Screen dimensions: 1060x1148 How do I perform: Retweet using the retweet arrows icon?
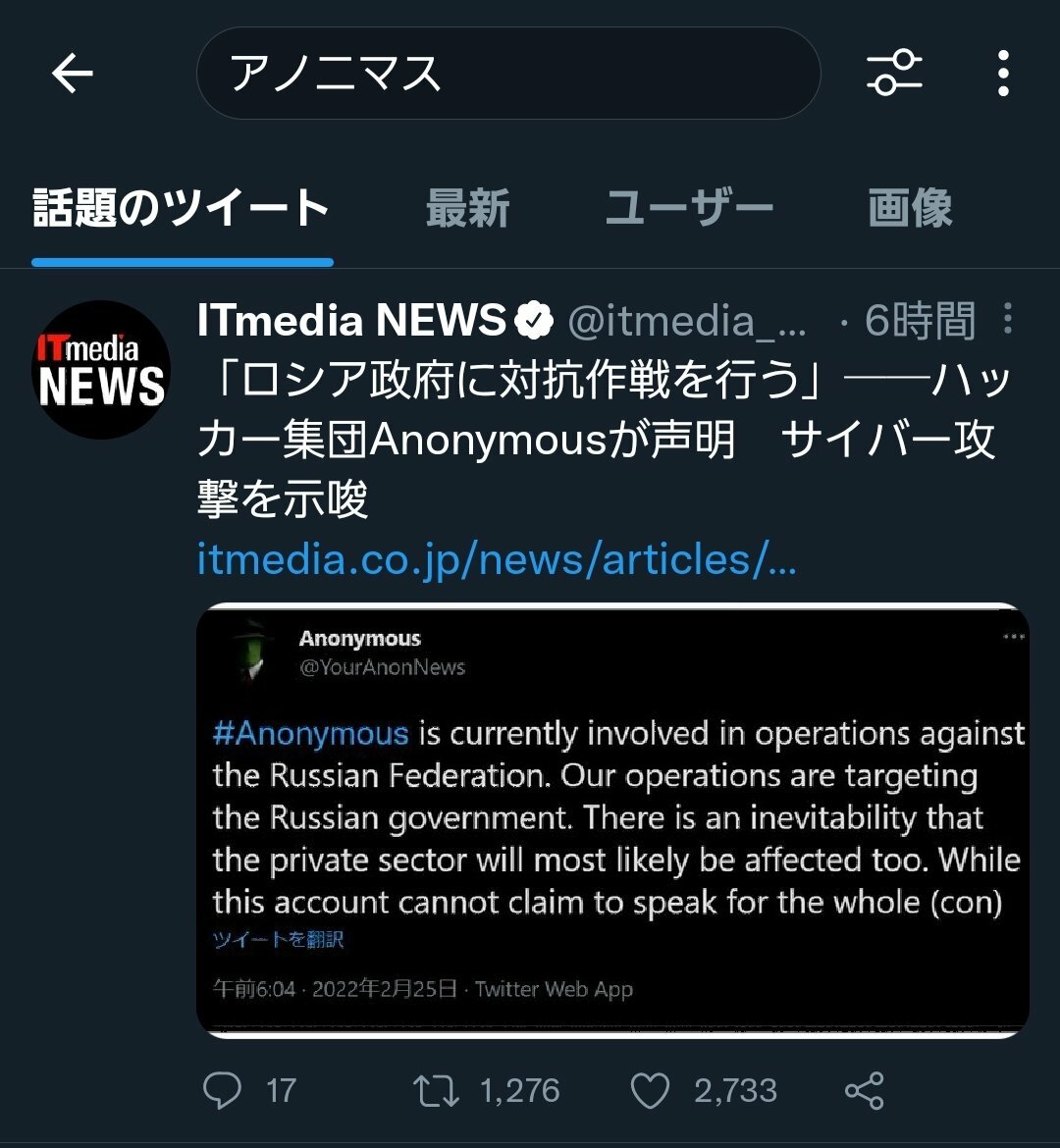pos(435,1090)
